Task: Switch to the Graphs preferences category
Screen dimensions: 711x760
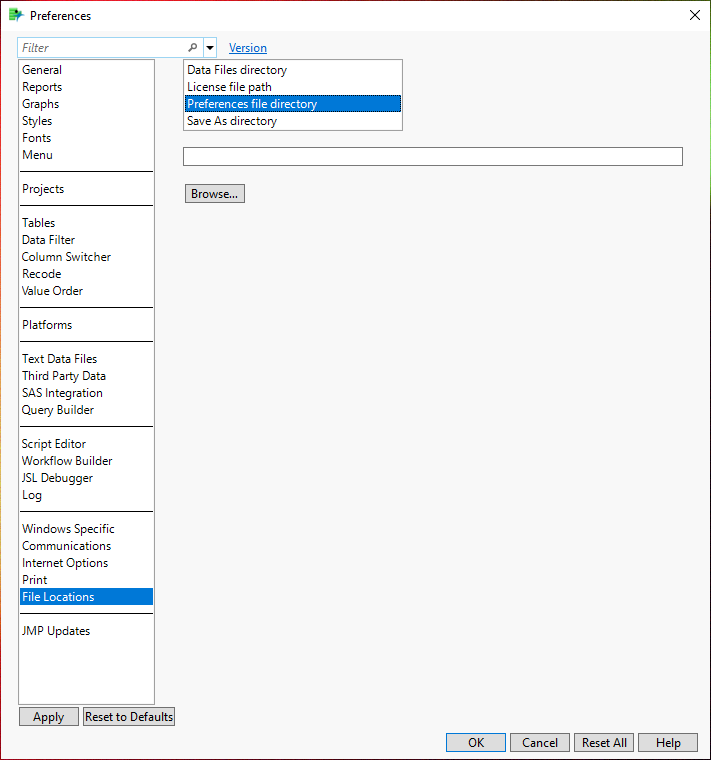Action: 41,104
